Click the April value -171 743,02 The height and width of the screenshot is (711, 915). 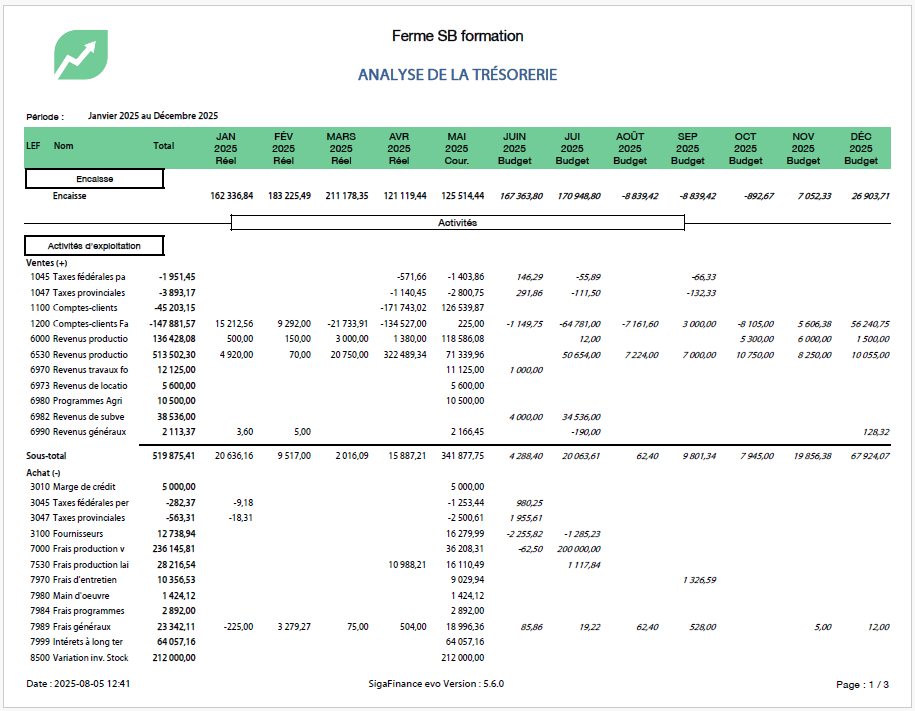pos(403,308)
